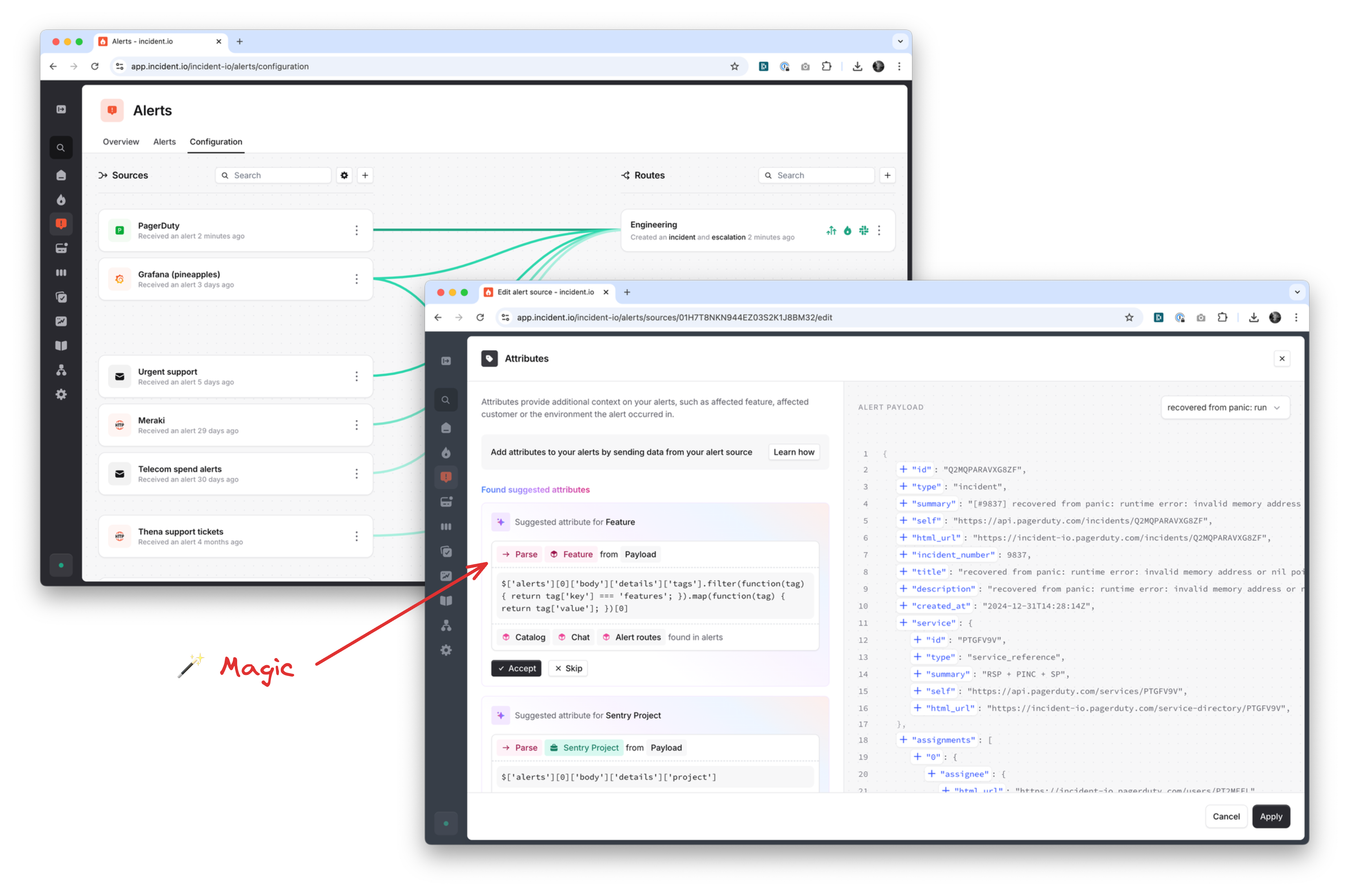Open Engineering route three-dot menu

[x=879, y=230]
